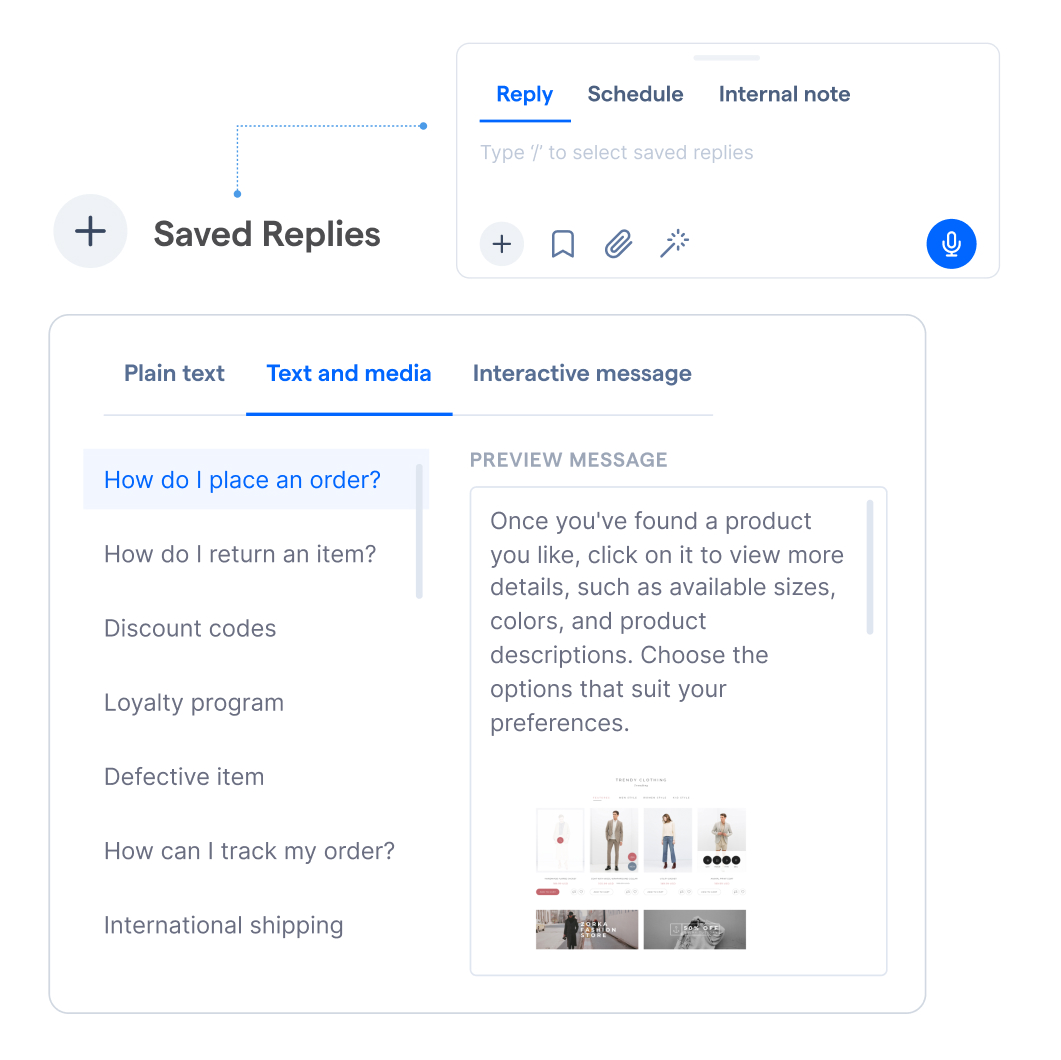Click the plus icon beside Saved Replies
This screenshot has width=1061, height=1060.
90,231
